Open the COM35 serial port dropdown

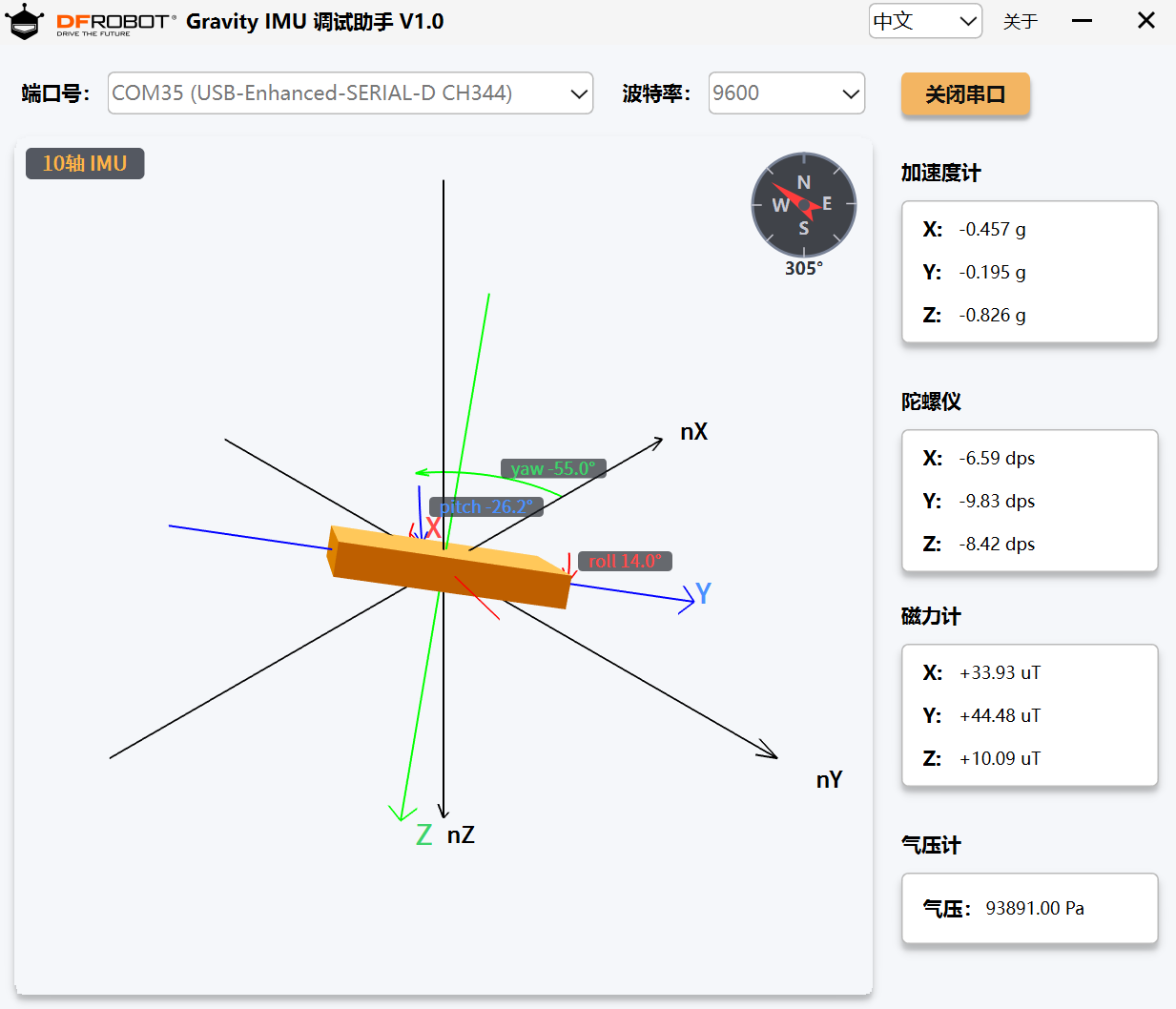350,93
